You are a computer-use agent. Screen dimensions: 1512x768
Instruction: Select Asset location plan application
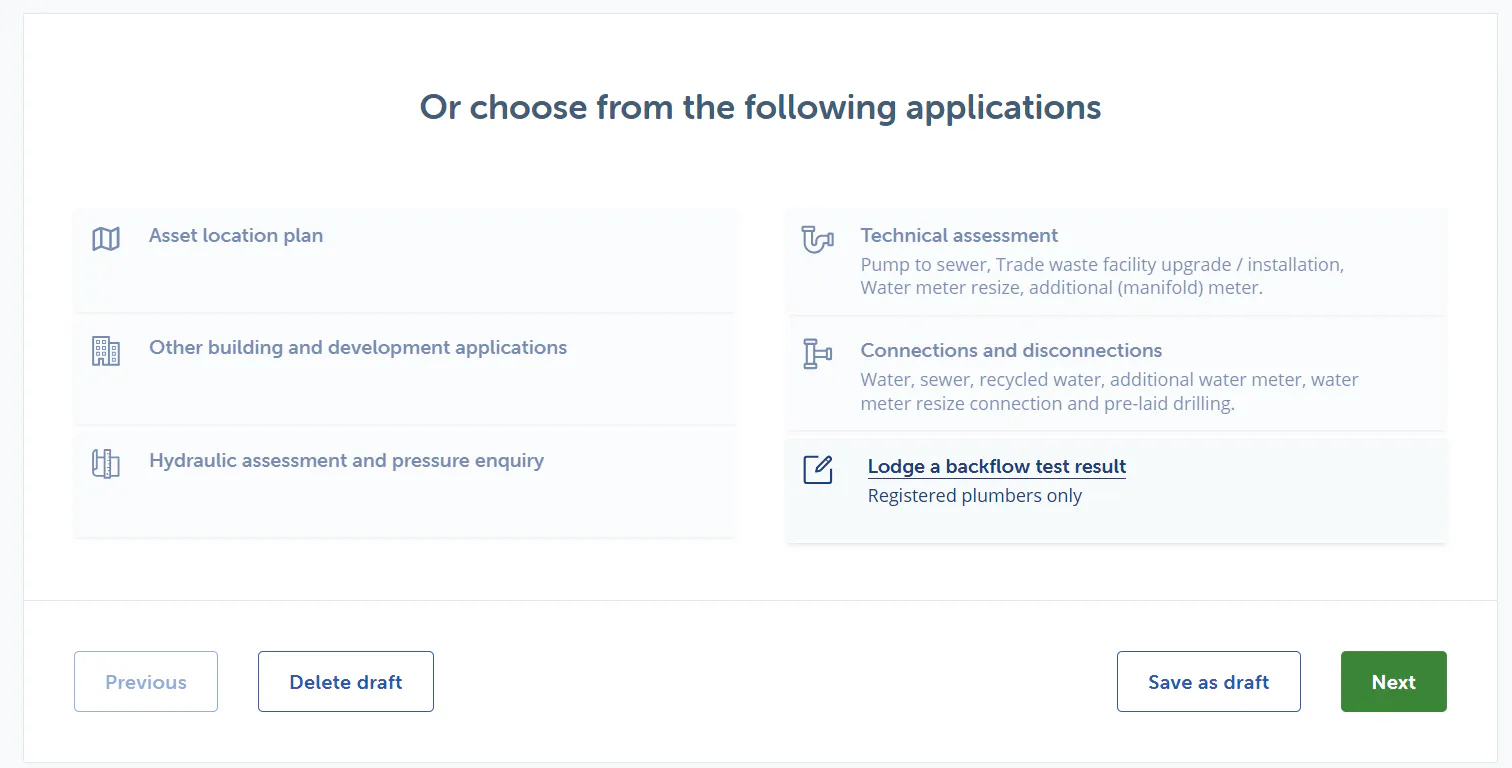(236, 236)
